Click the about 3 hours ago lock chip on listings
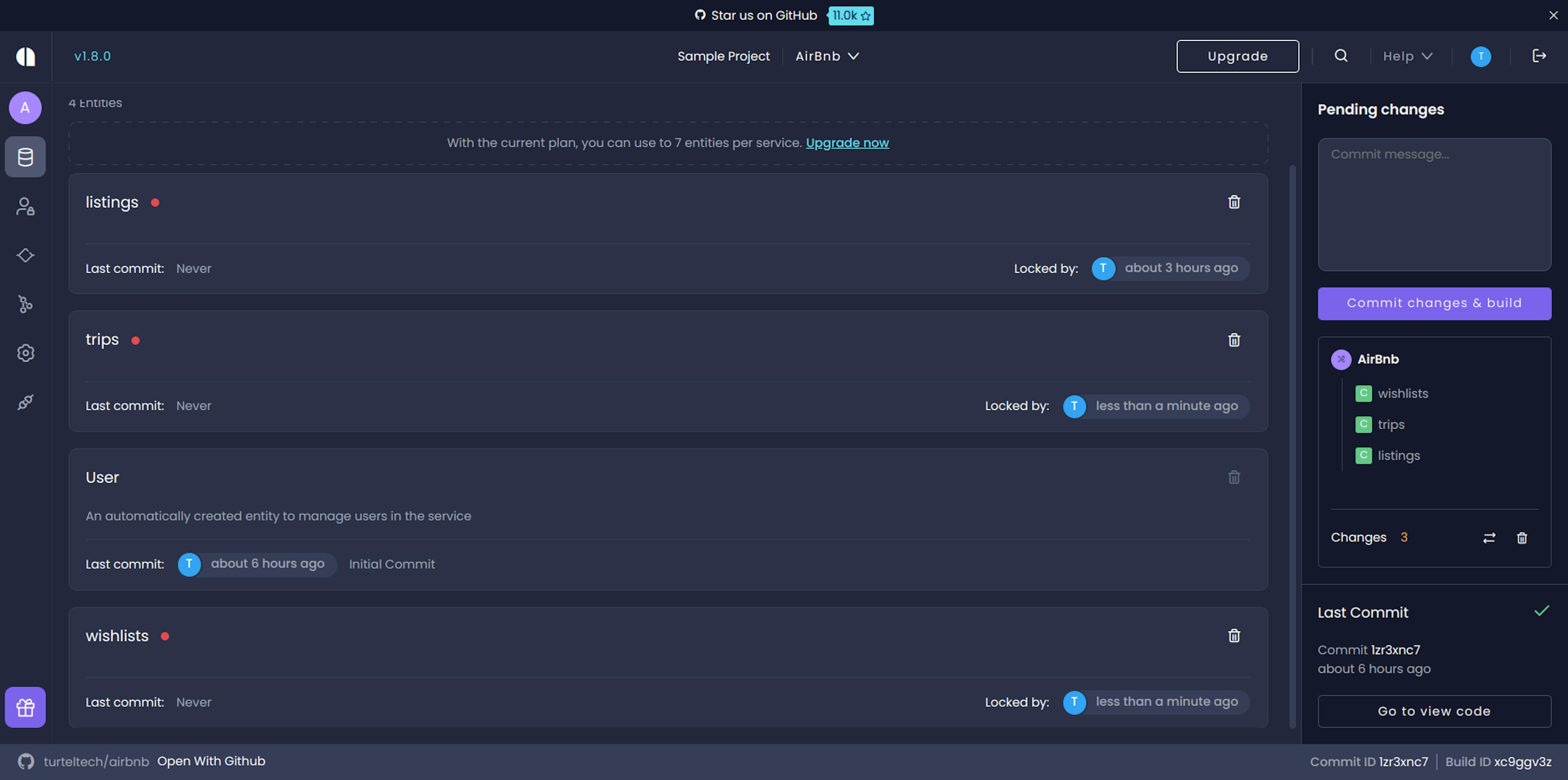 pos(1171,269)
